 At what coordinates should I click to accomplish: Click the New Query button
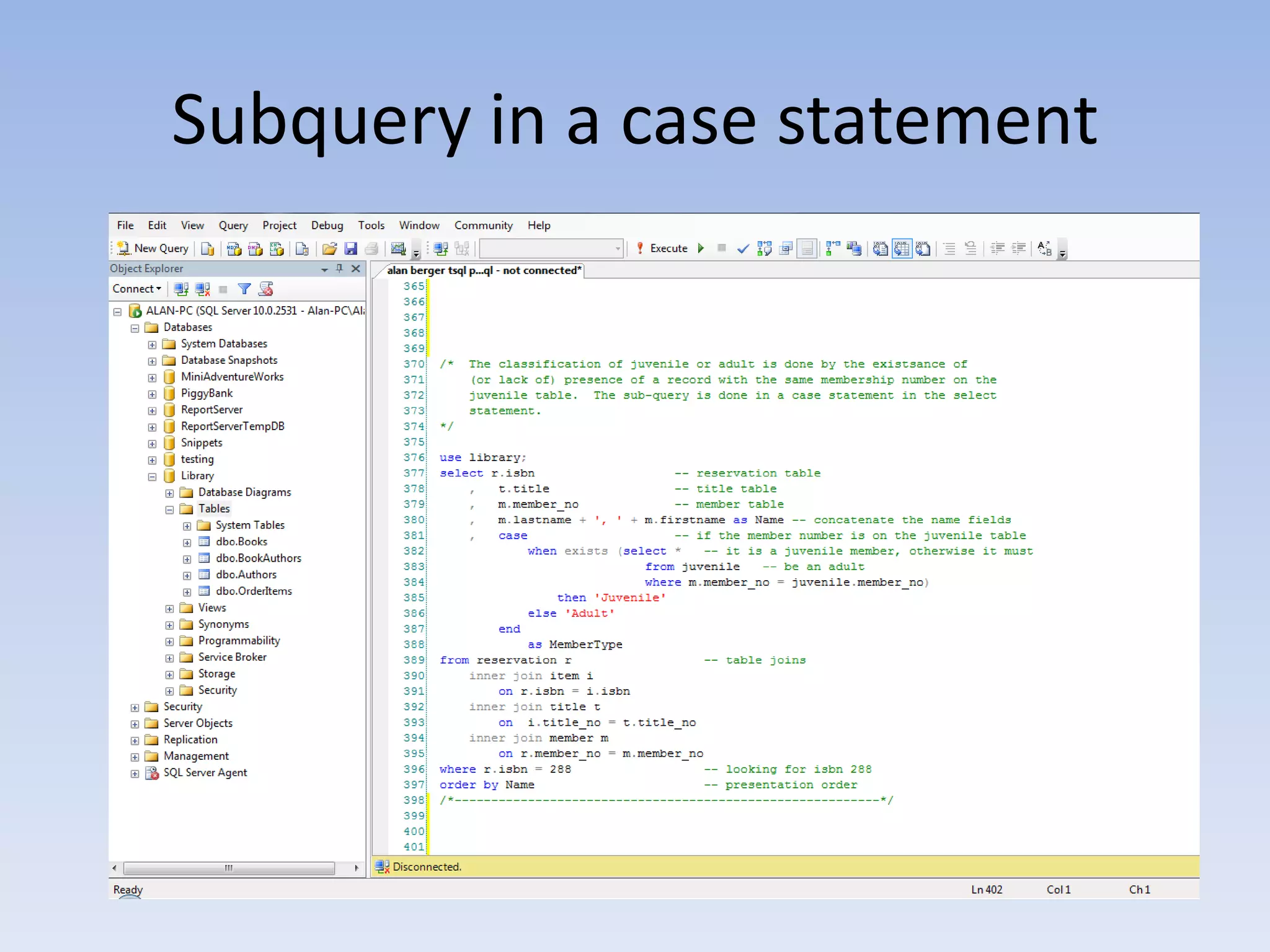pos(153,249)
